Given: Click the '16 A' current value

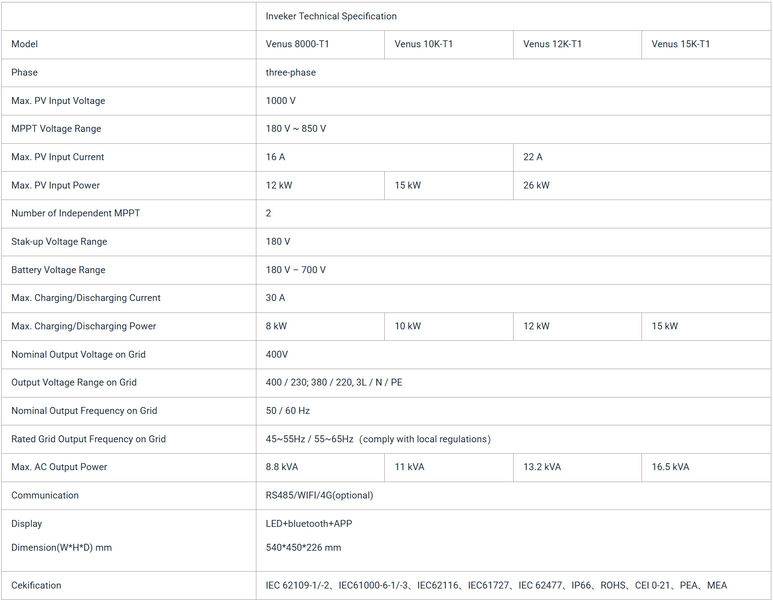Looking at the screenshot, I should coord(275,157).
